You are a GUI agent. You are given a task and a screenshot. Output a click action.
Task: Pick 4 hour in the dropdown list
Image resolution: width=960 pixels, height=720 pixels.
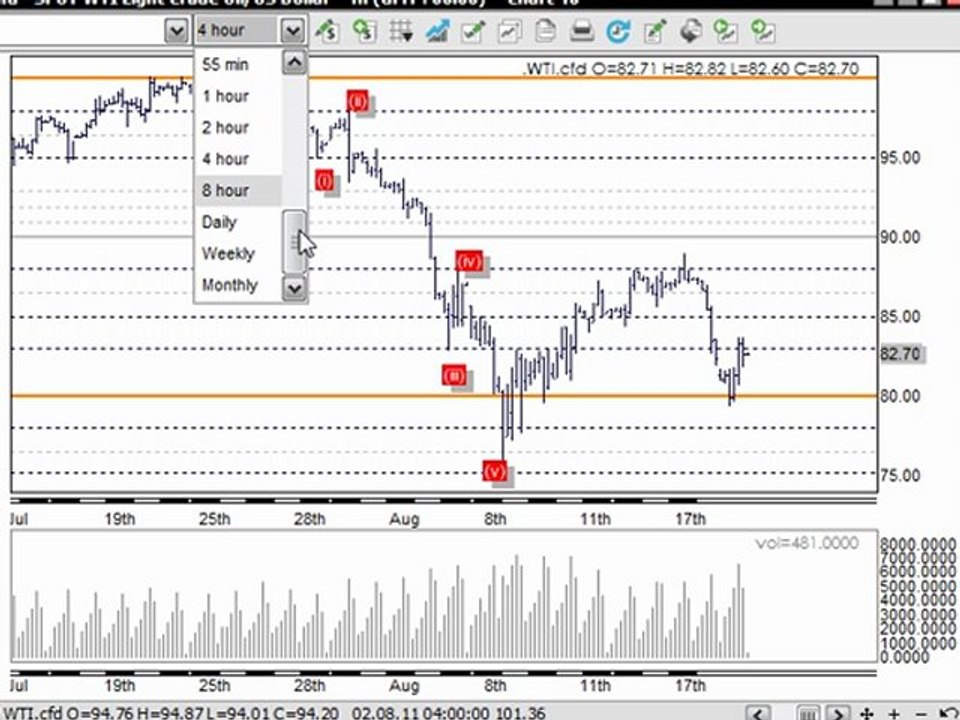point(238,159)
